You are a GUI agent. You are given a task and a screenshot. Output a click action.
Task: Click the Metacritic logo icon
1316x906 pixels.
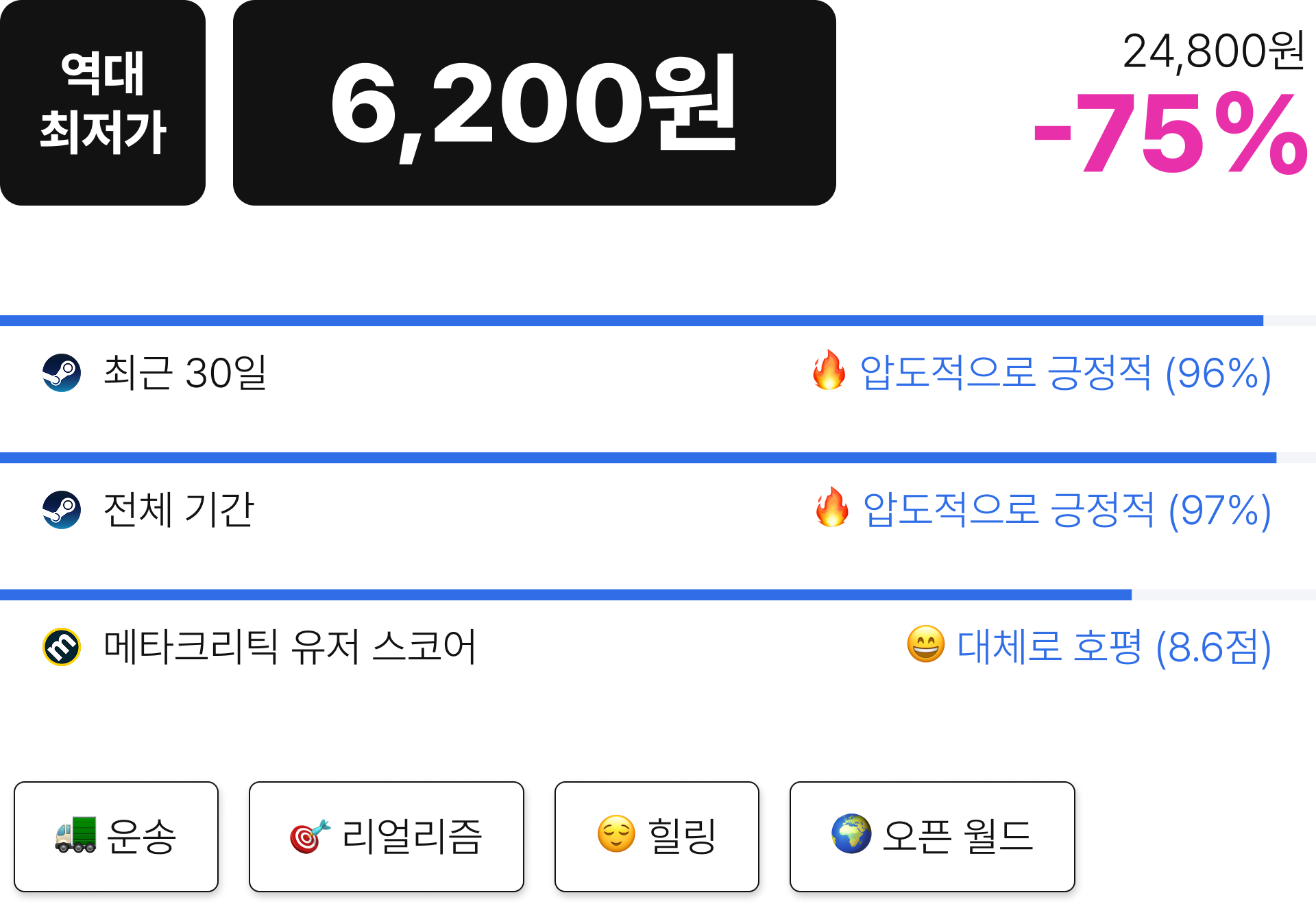pos(62,647)
